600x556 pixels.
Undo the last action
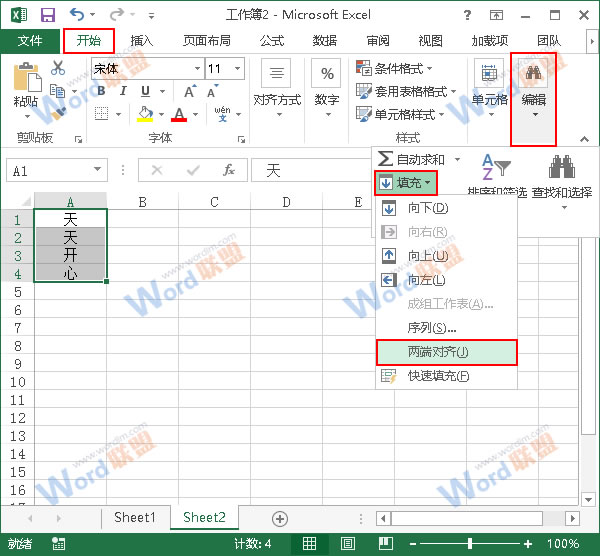(x=77, y=15)
